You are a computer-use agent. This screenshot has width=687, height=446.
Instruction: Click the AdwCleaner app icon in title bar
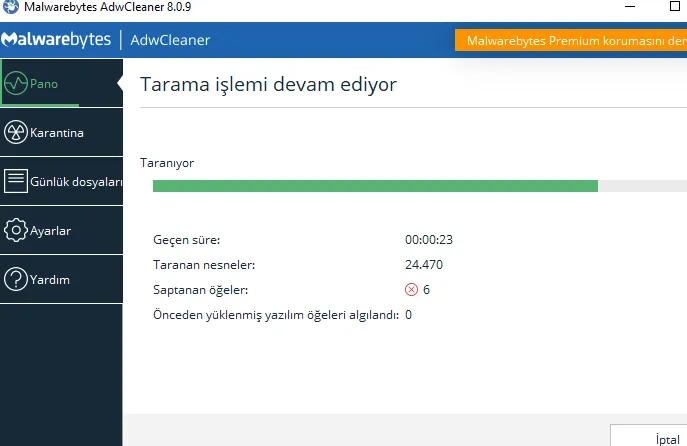tap(11, 7)
